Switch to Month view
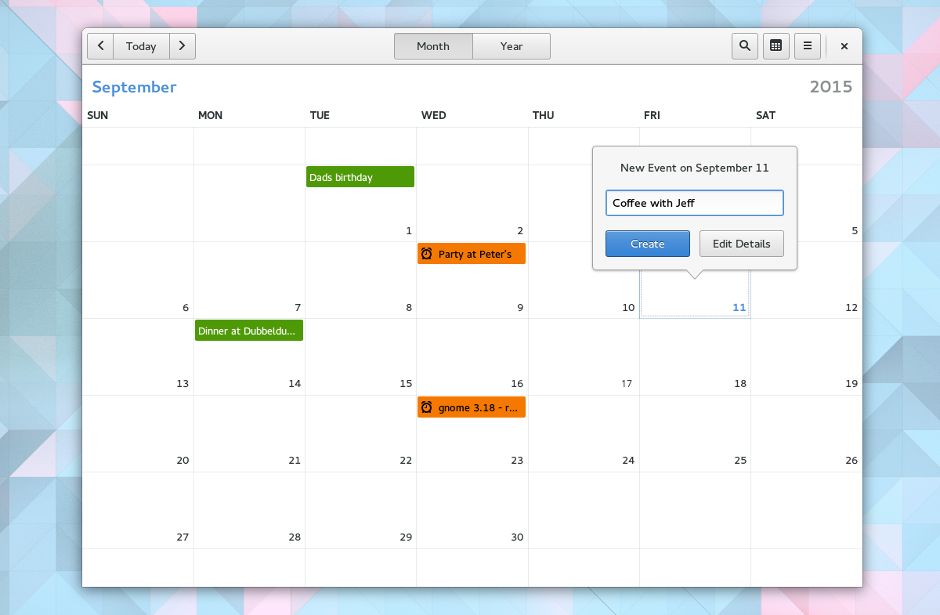Screen dimensions: 940x615 coord(433,46)
